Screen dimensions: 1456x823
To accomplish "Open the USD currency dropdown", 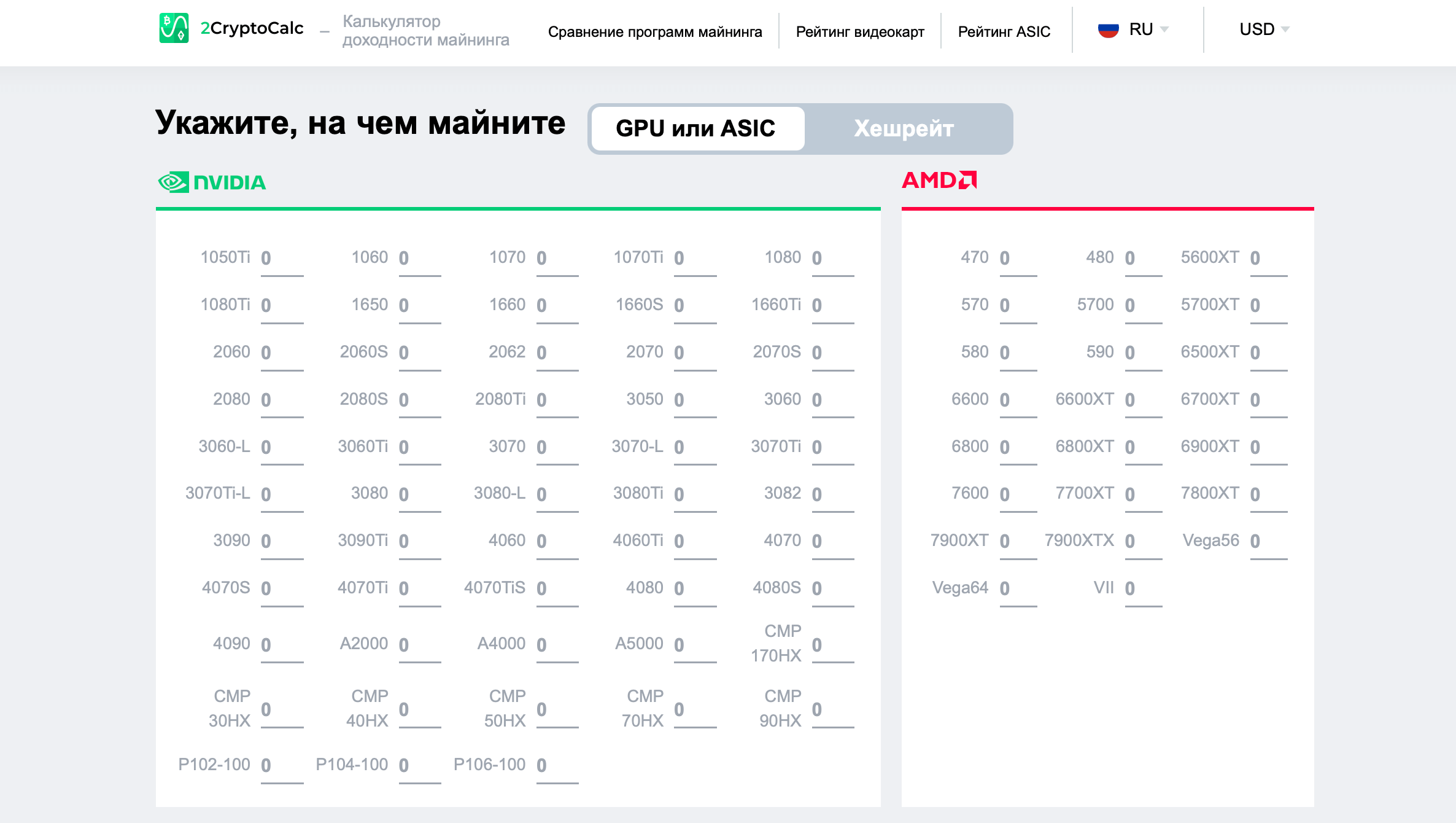I will coord(1264,29).
